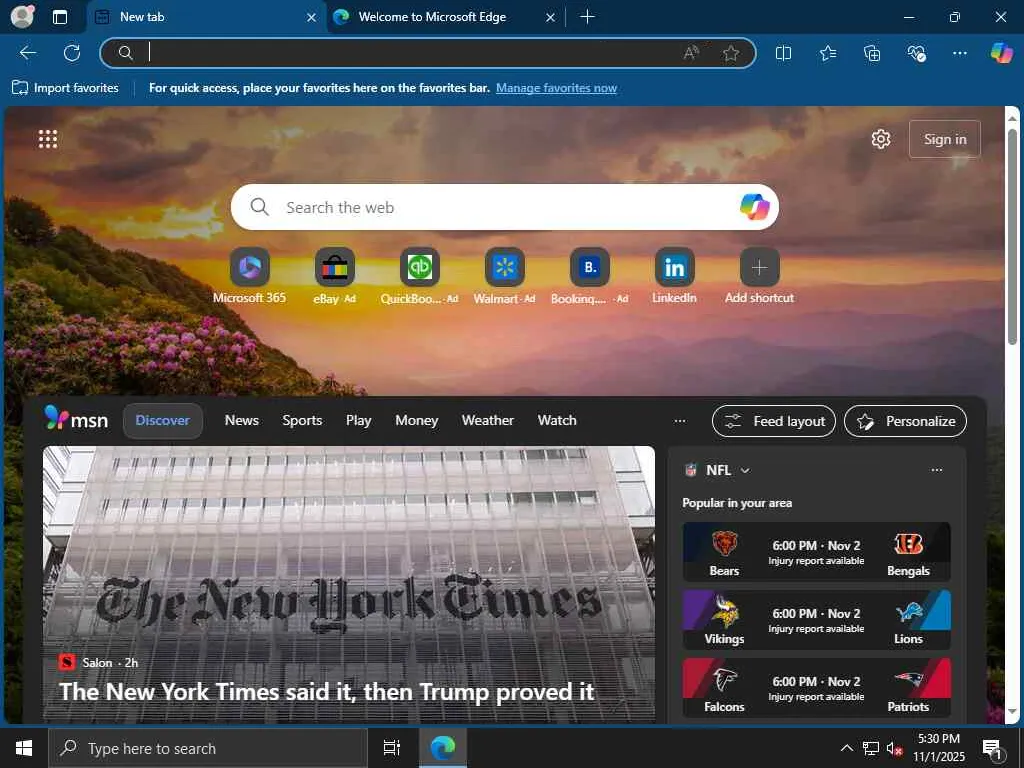Open Weather feed tab
Viewport: 1024px width, 768px height.
click(488, 421)
